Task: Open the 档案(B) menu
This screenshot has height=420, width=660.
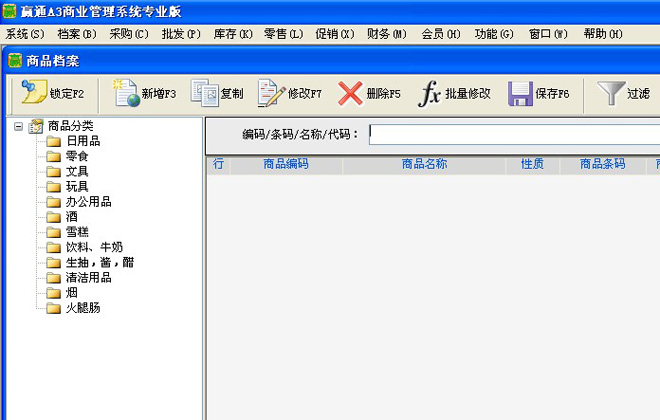Action: coord(77,34)
